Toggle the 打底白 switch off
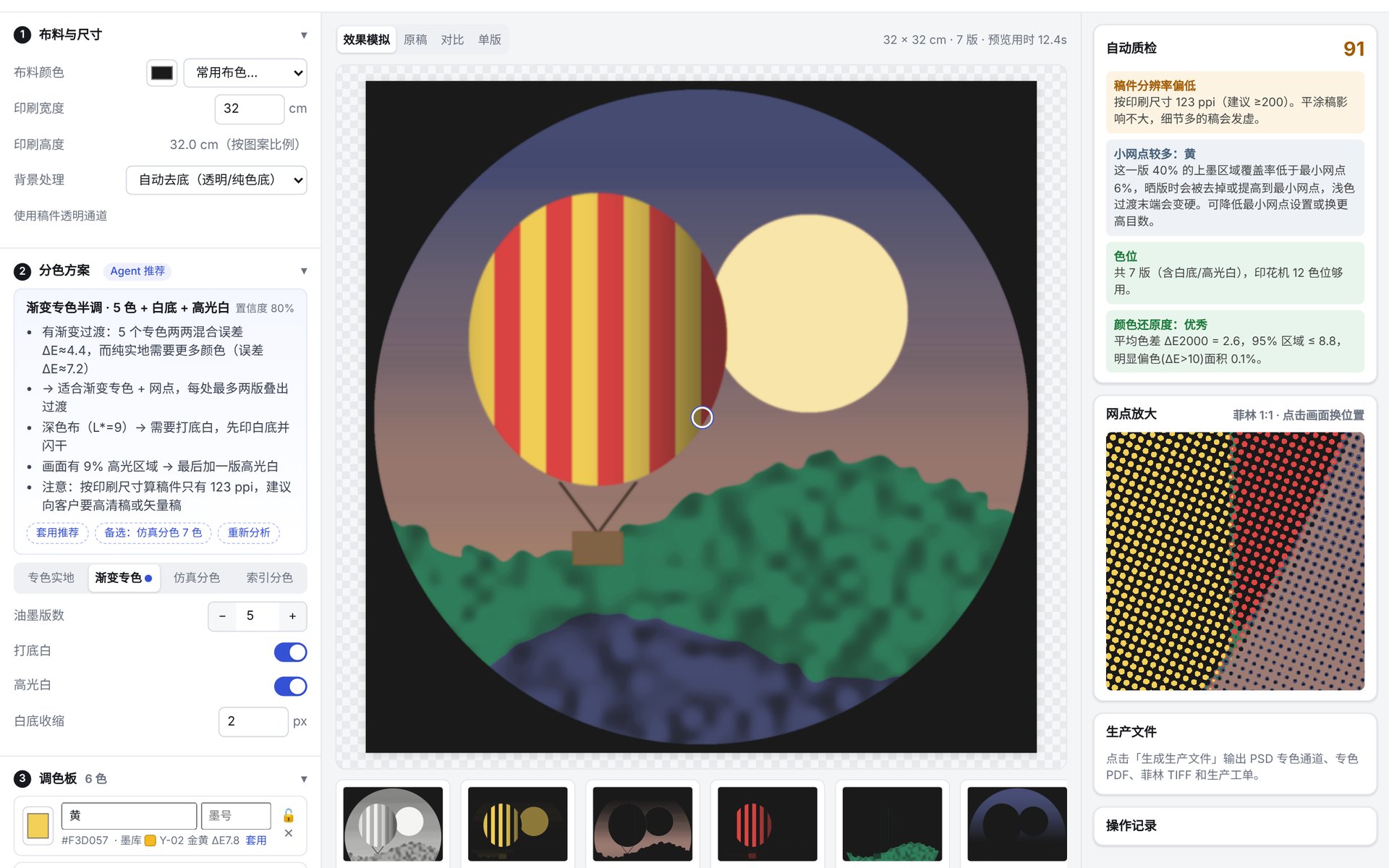 pos(290,652)
